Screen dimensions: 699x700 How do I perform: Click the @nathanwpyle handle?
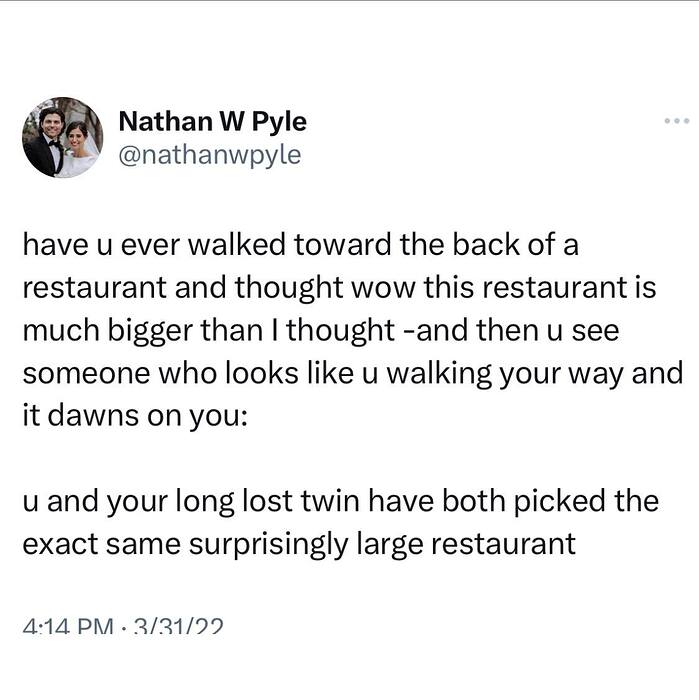pyautogui.click(x=209, y=155)
